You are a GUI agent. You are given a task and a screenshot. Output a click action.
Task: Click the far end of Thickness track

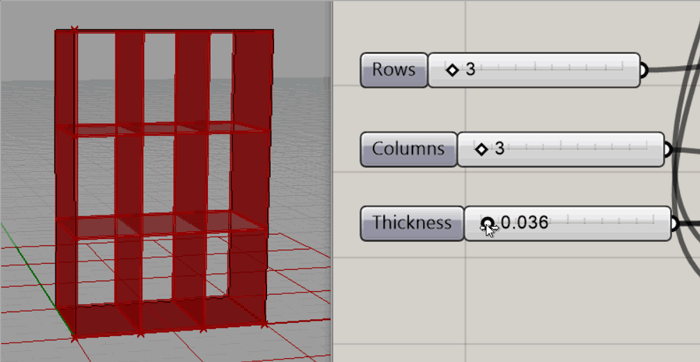[653, 220]
